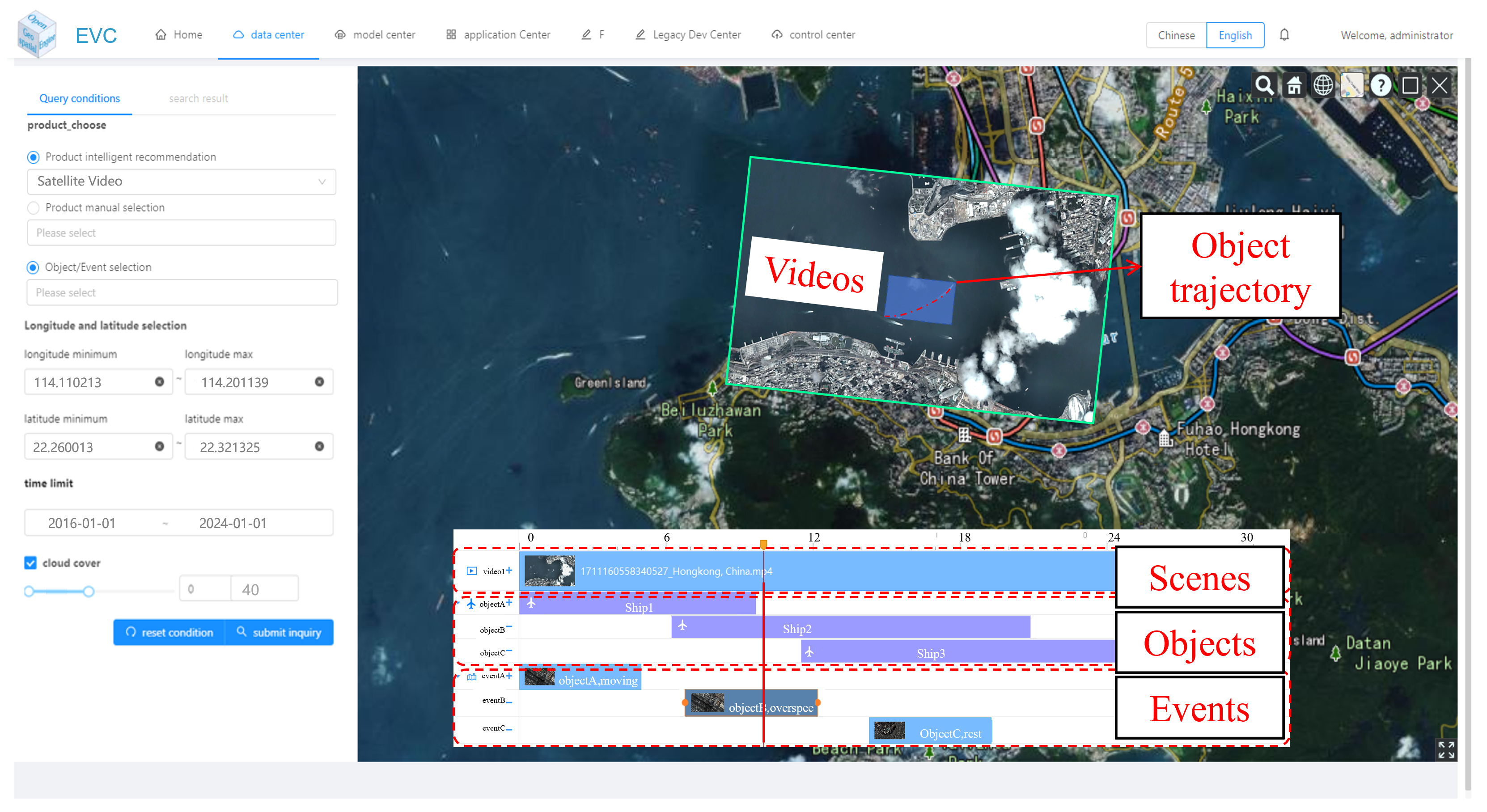Click the reset condition button
Screen dimensions: 1487x812
click(169, 633)
